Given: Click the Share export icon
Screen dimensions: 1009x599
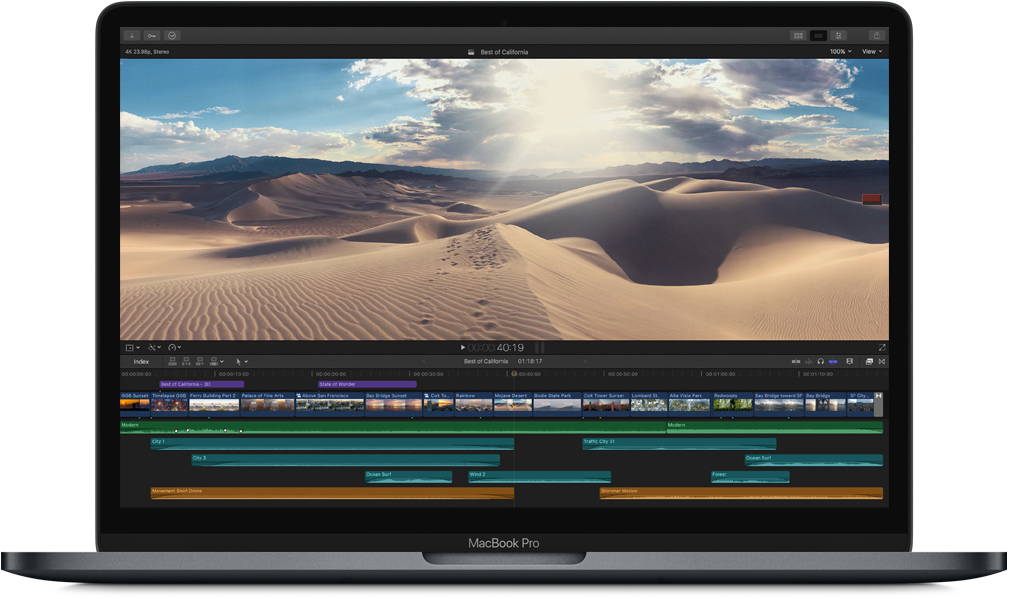Looking at the screenshot, I should coord(877,35).
